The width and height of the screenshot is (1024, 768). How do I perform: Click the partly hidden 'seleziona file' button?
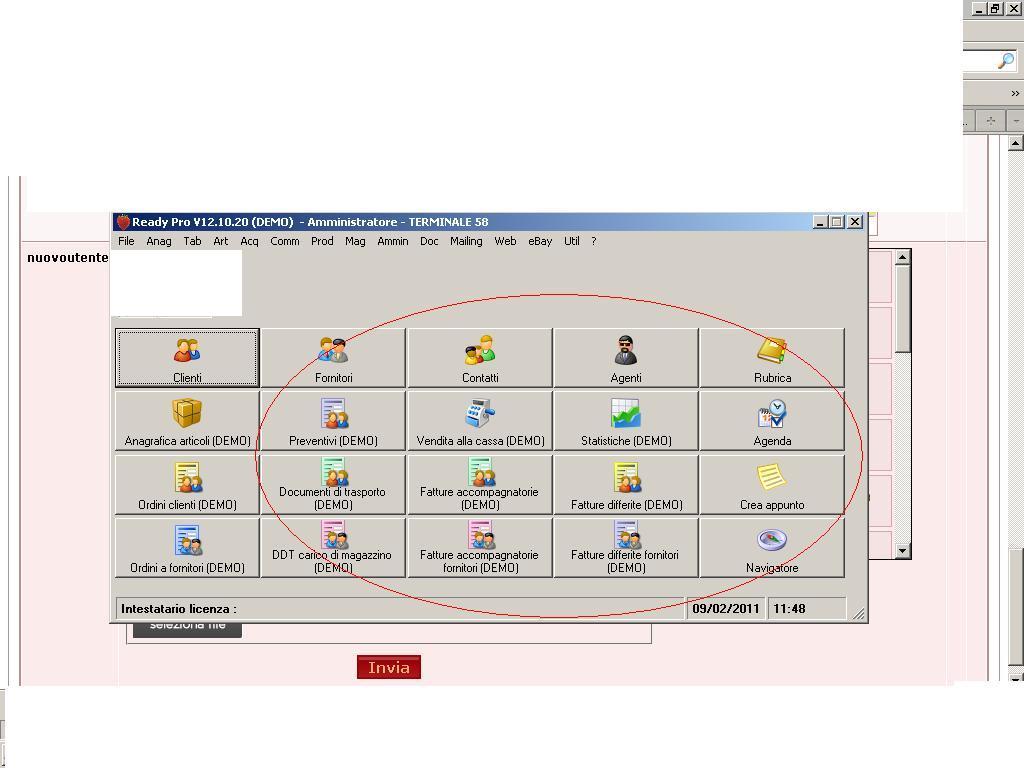click(187, 630)
